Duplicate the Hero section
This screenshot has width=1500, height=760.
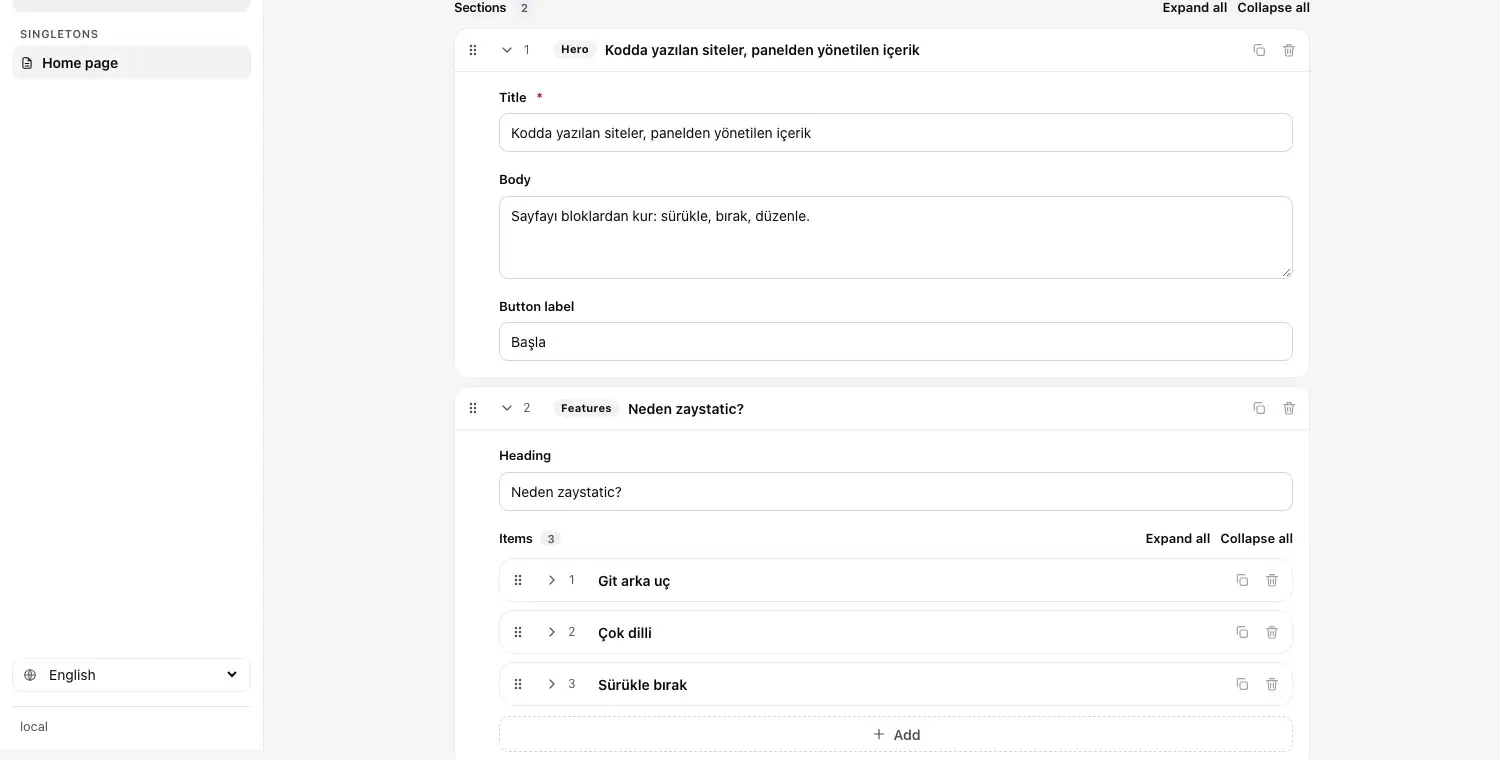pos(1259,50)
